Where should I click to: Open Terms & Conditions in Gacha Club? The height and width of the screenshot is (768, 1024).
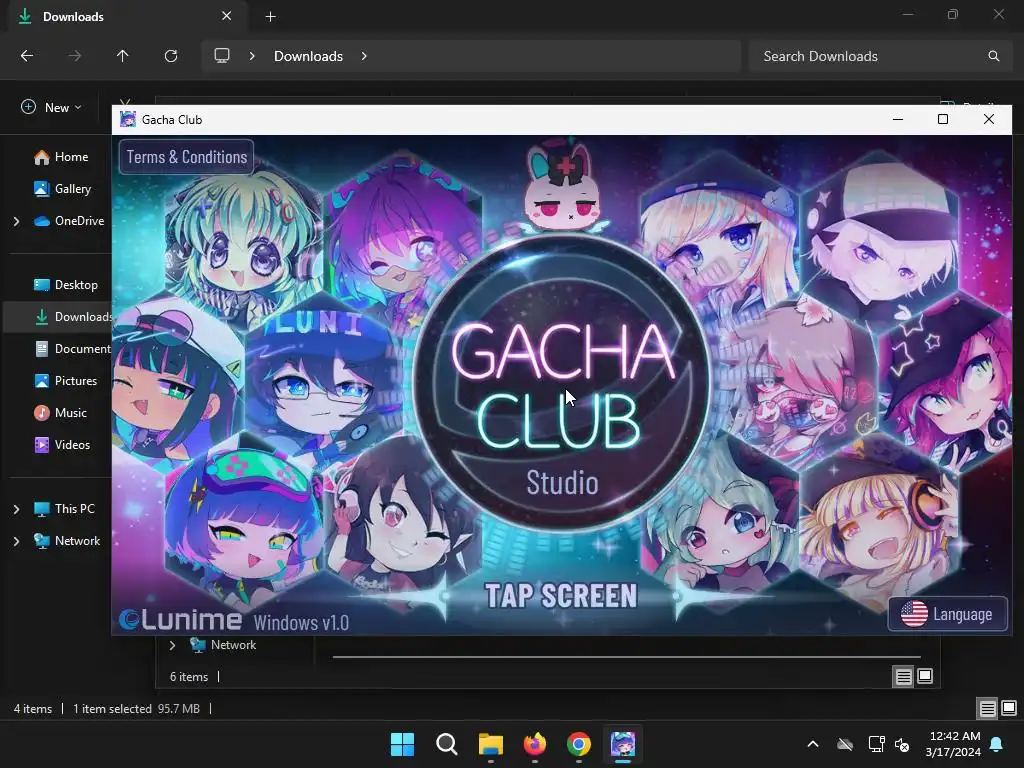pyautogui.click(x=186, y=157)
